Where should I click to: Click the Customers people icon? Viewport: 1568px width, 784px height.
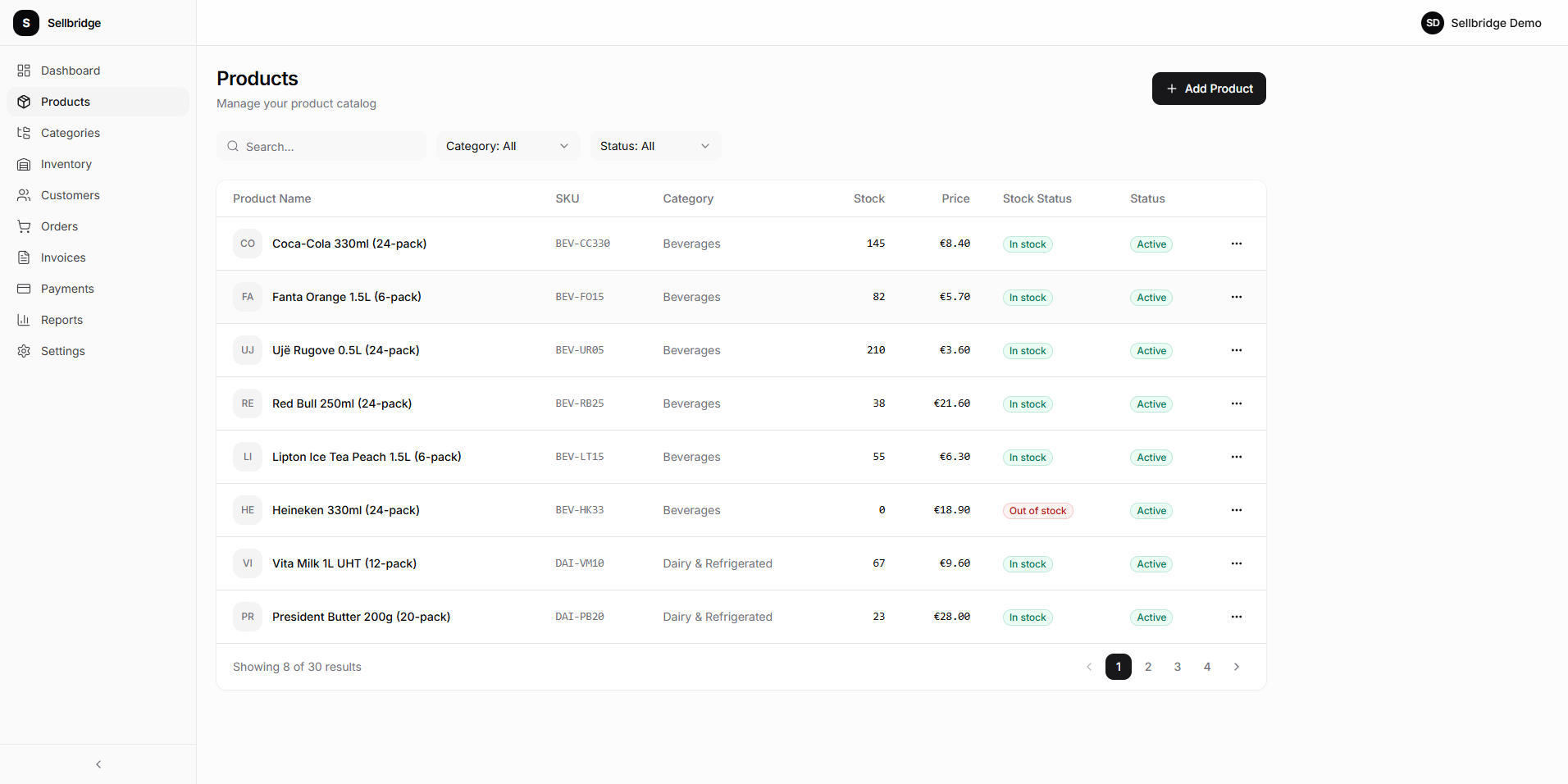pyautogui.click(x=25, y=195)
